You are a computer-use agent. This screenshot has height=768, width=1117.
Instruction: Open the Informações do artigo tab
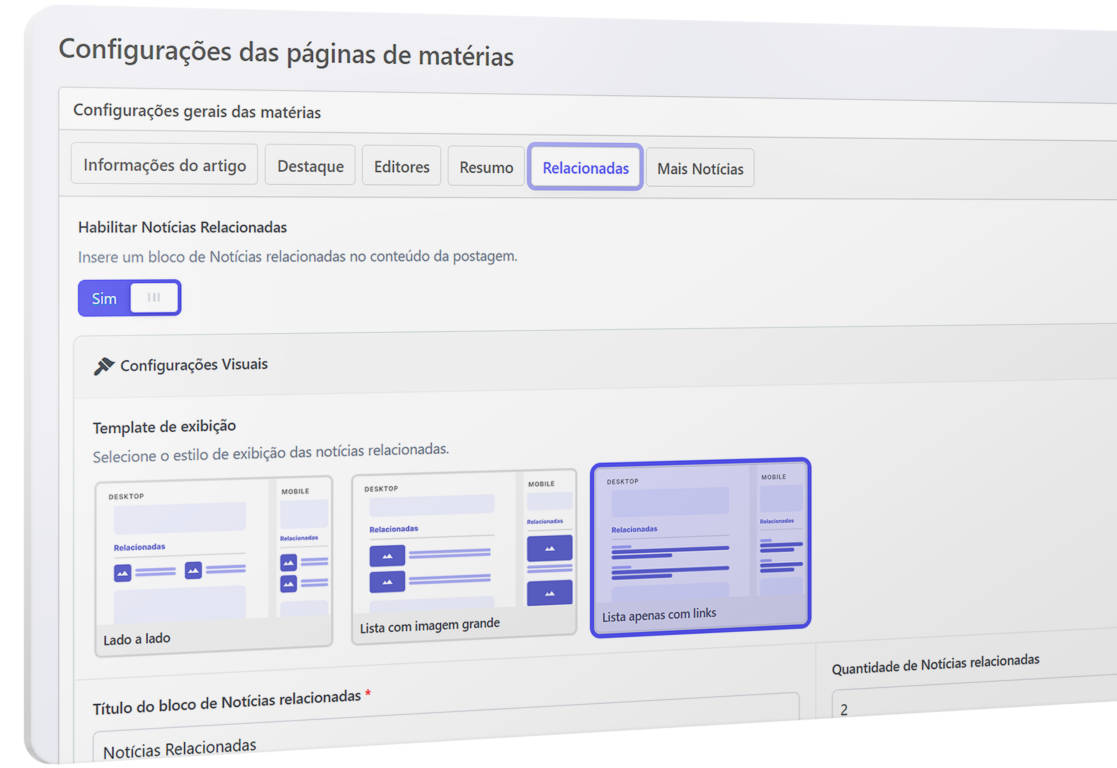[164, 165]
